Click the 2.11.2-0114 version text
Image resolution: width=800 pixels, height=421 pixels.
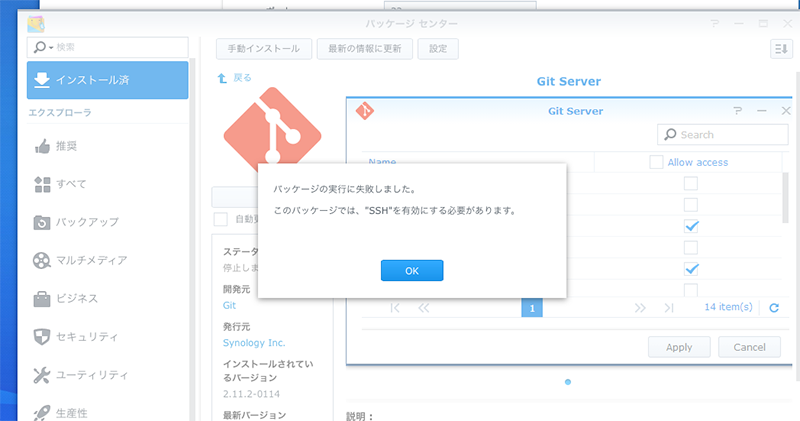tap(252, 394)
